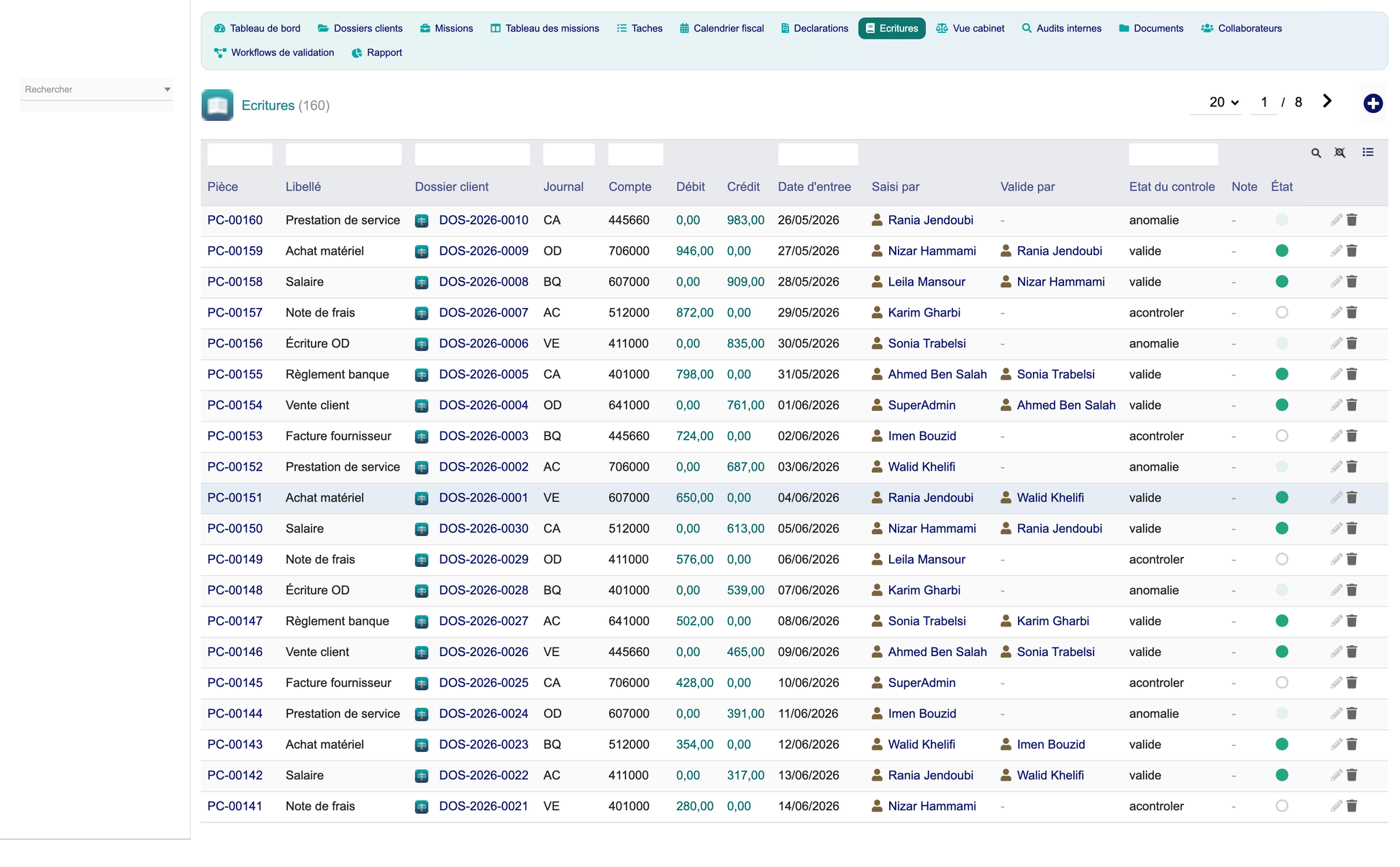Open the Declarations tab
Viewport: 1400px width, 867px height.
[814, 28]
